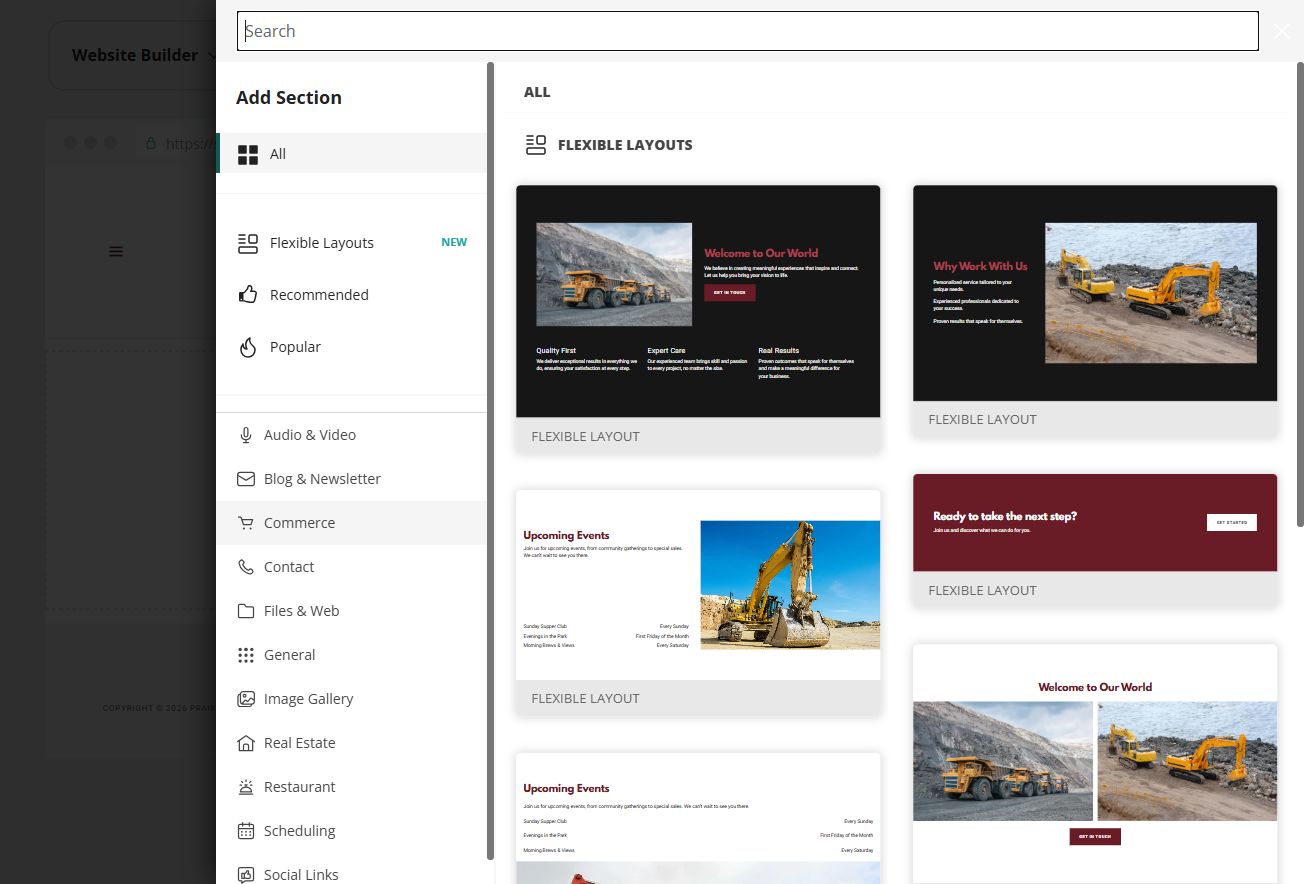Viewport: 1304px width, 884px height.
Task: Close the Add Section panel
Action: coord(1282,31)
